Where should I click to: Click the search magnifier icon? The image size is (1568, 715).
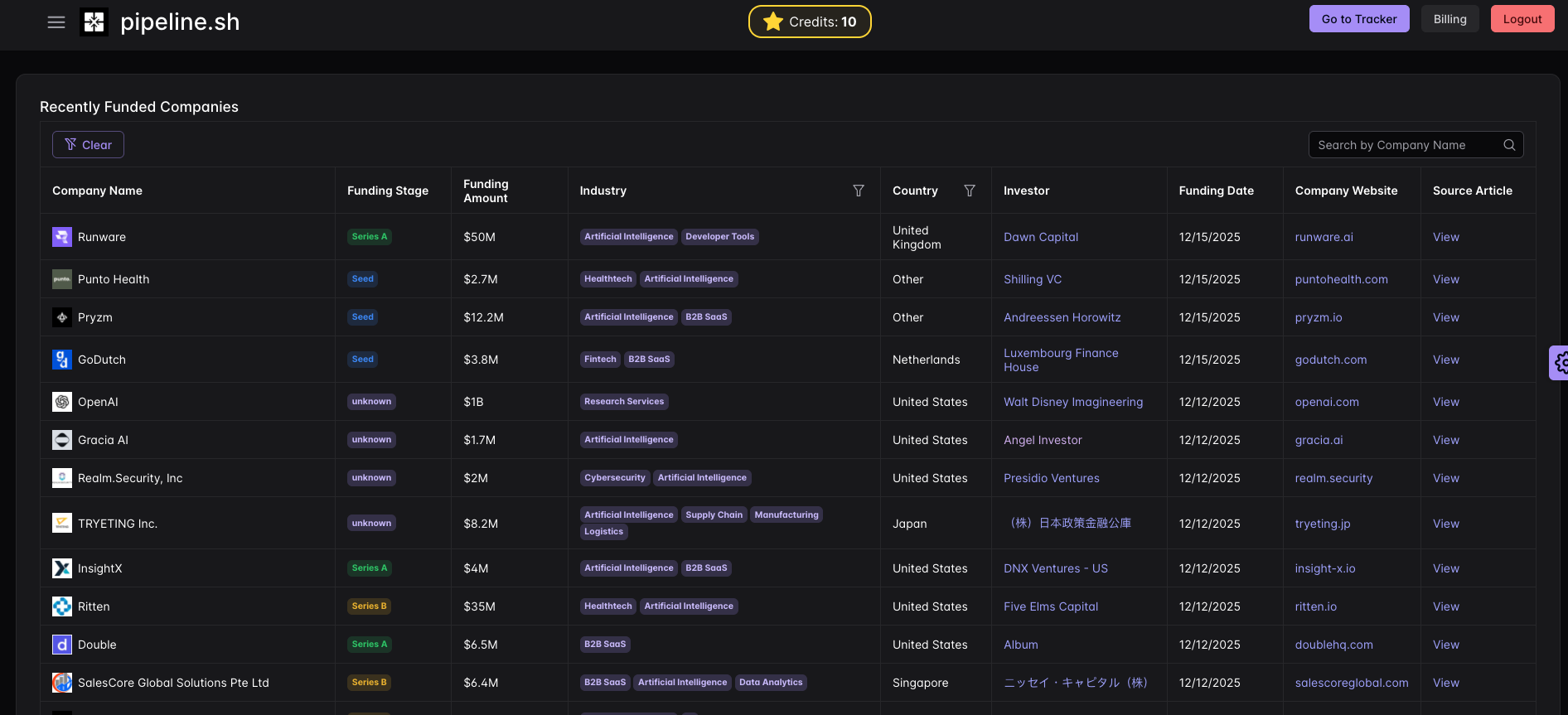click(1509, 145)
